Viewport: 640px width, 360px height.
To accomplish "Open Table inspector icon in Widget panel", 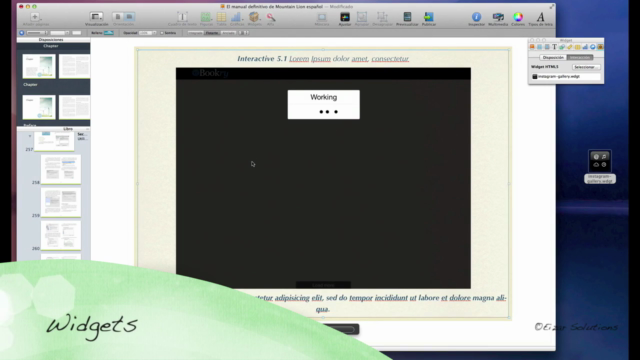I will [x=578, y=47].
